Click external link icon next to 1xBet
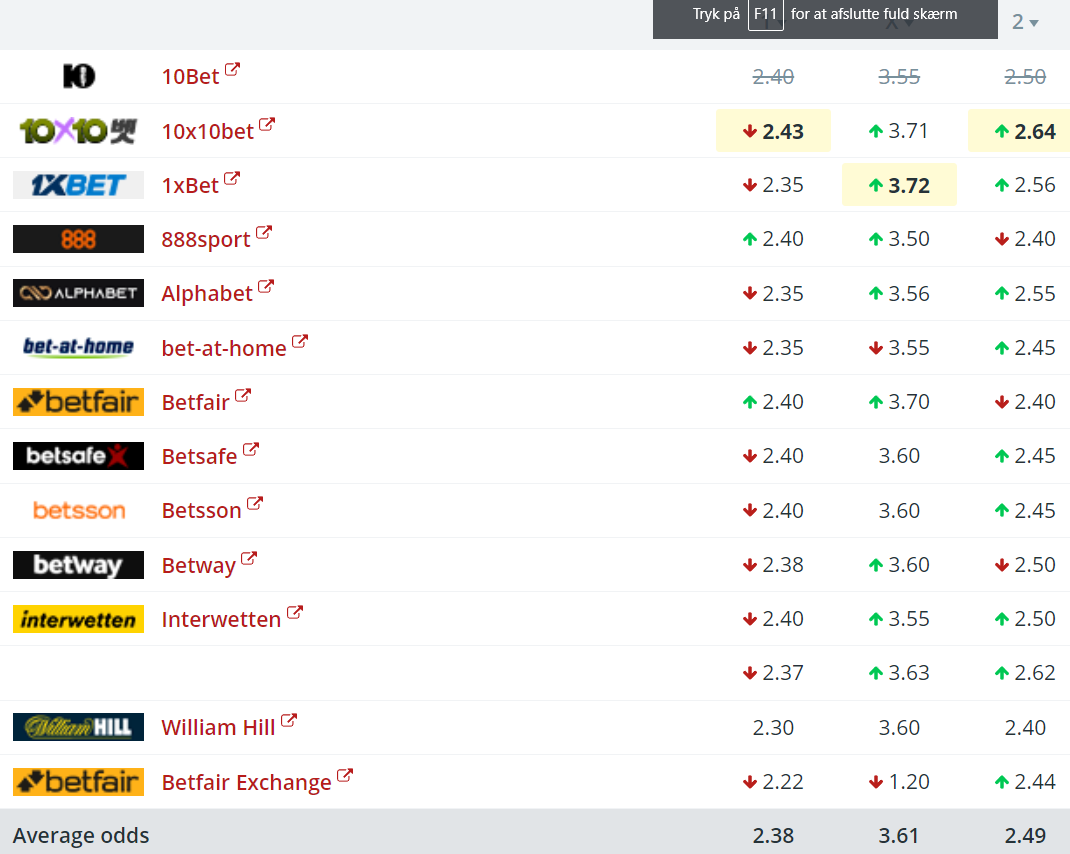The width and height of the screenshot is (1070, 854). coord(232,178)
